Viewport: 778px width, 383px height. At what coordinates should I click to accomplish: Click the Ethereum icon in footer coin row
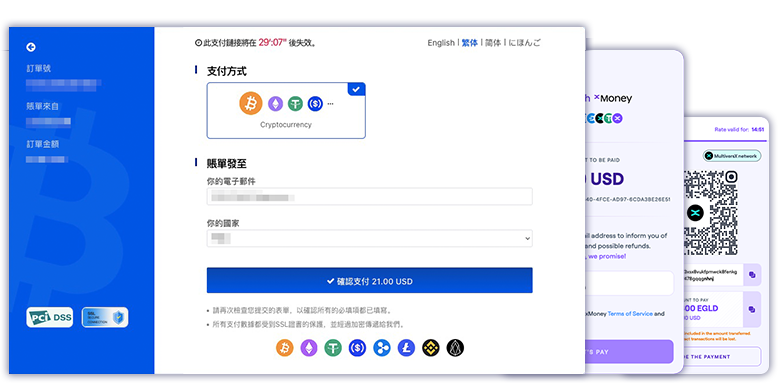309,348
